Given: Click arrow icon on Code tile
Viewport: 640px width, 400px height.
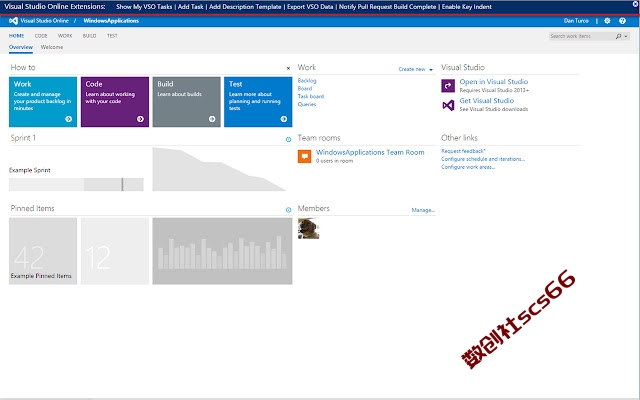Looking at the screenshot, I should pyautogui.click(x=140, y=119).
